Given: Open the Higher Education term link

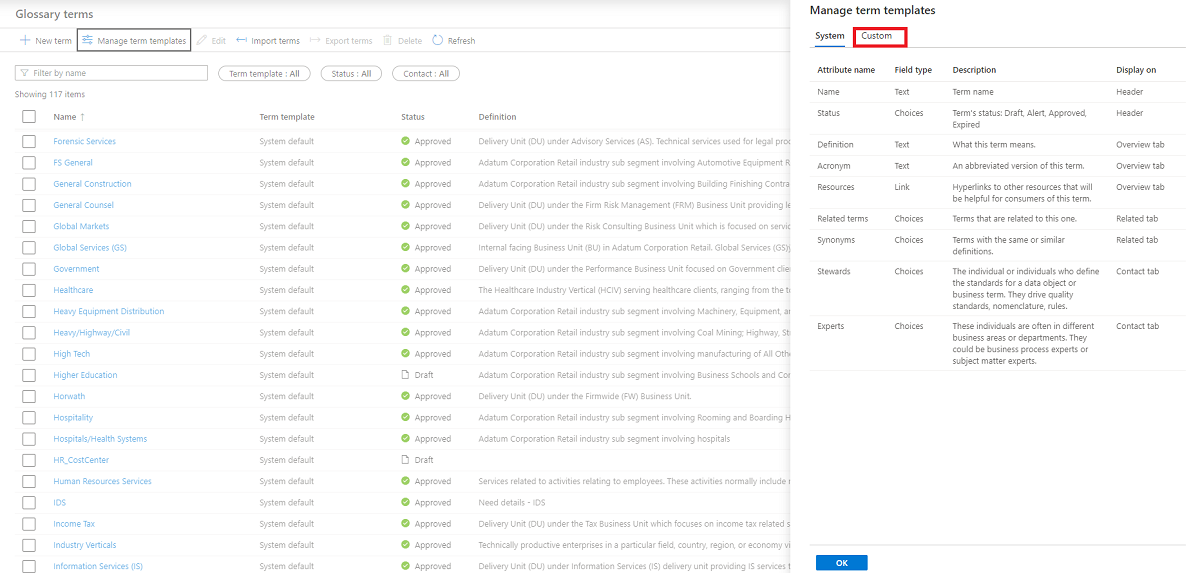Looking at the screenshot, I should pyautogui.click(x=85, y=375).
